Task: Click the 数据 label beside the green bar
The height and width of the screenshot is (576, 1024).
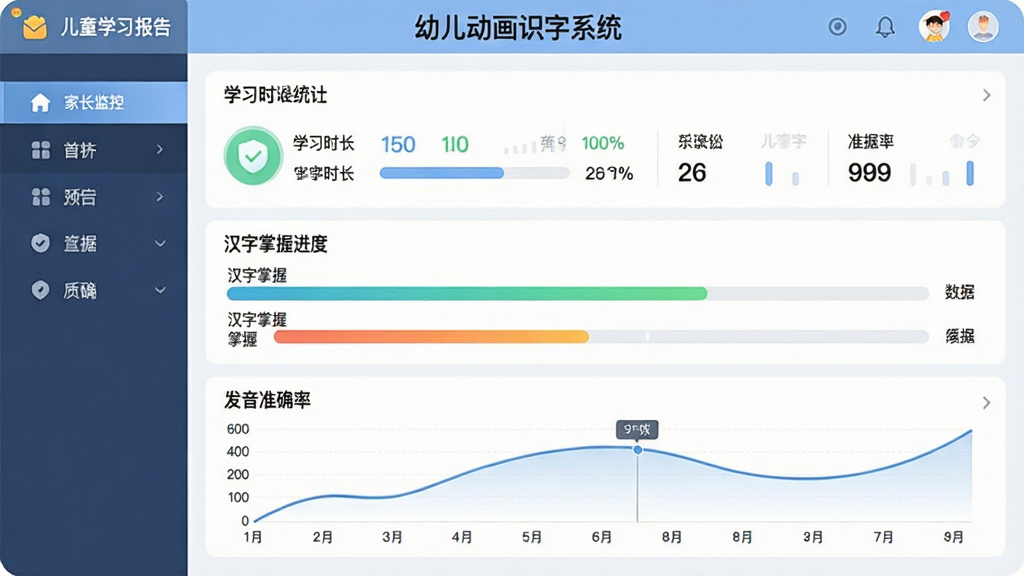Action: 959,292
